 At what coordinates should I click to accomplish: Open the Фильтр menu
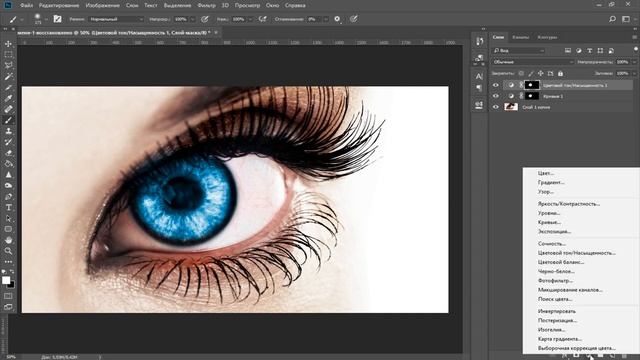(206, 6)
